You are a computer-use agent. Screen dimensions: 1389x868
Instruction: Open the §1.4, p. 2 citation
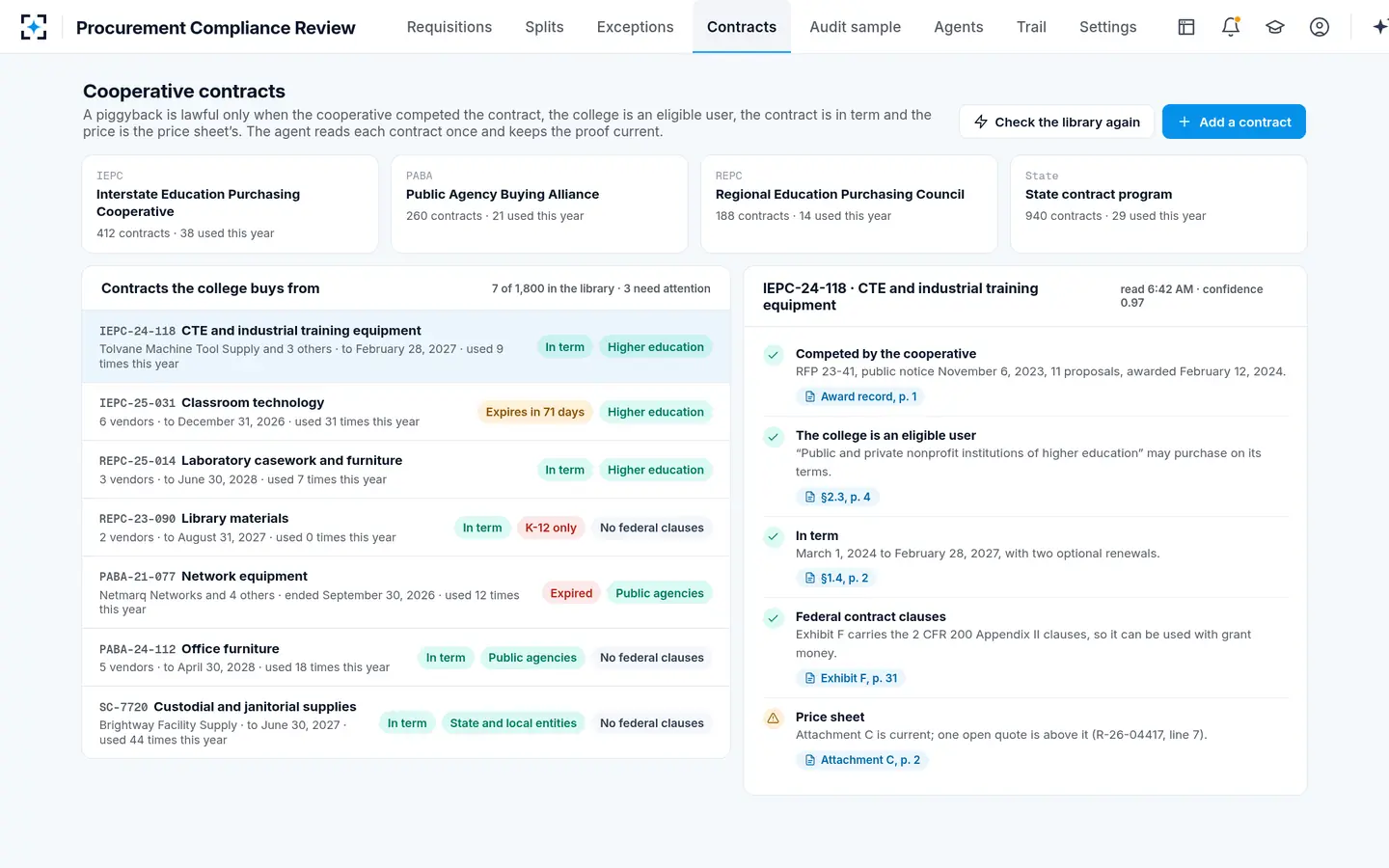pos(836,578)
